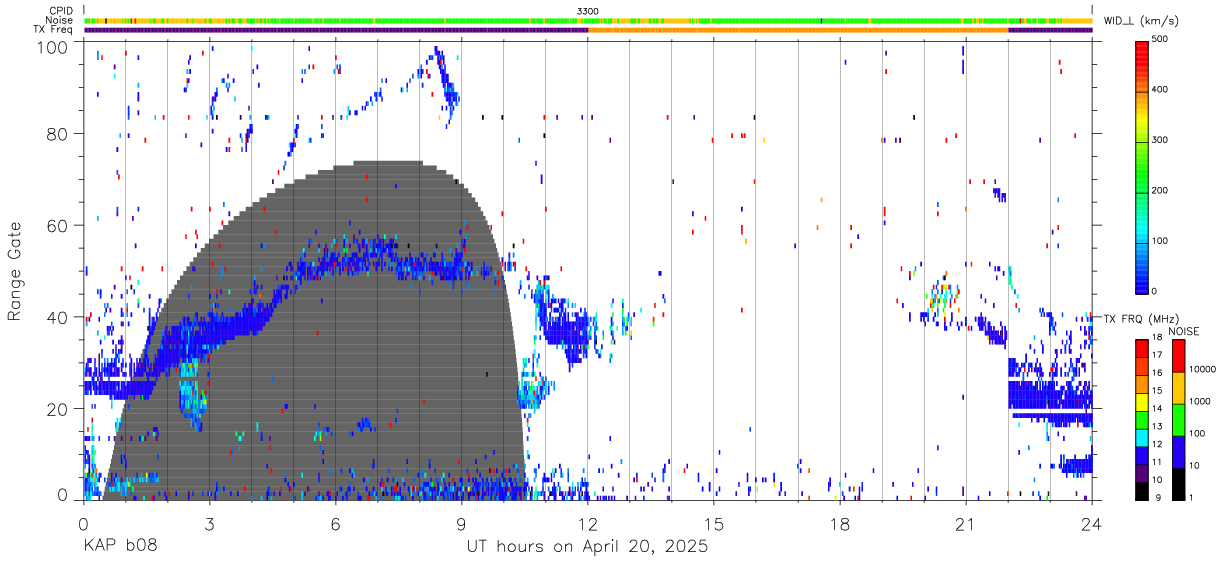Click the CPID value 3300
The height and width of the screenshot is (567, 1228).
coord(588,11)
